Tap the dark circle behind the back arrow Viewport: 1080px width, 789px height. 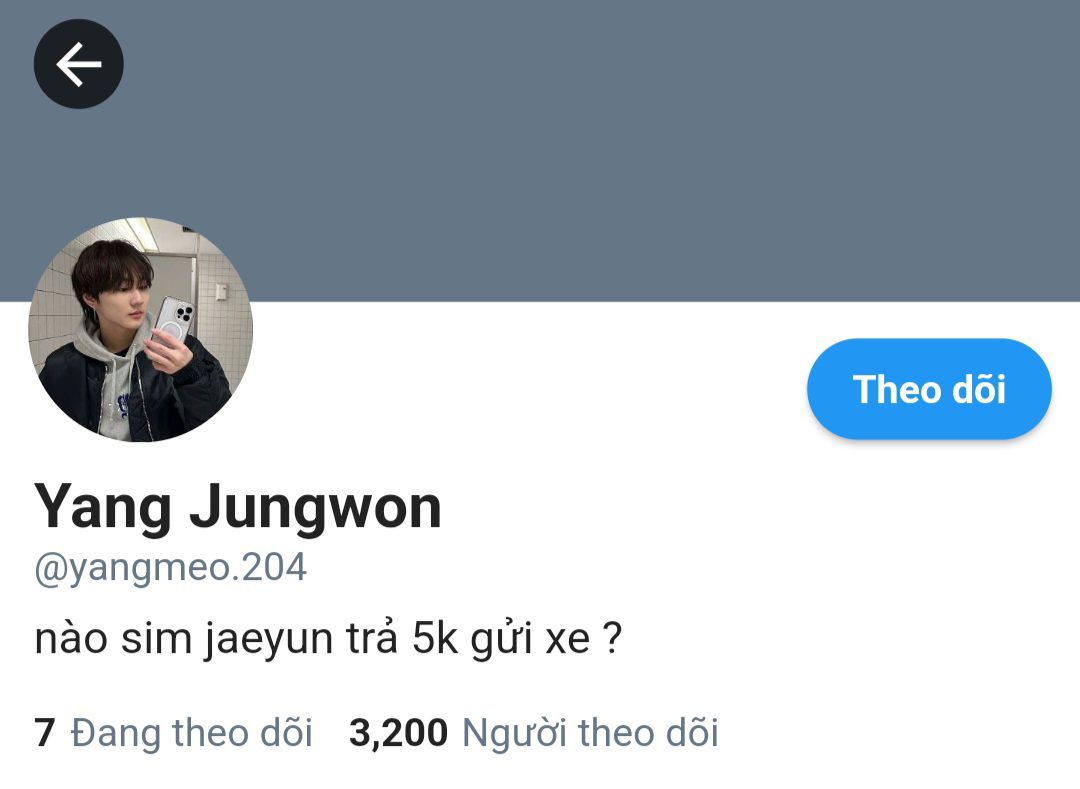point(79,64)
